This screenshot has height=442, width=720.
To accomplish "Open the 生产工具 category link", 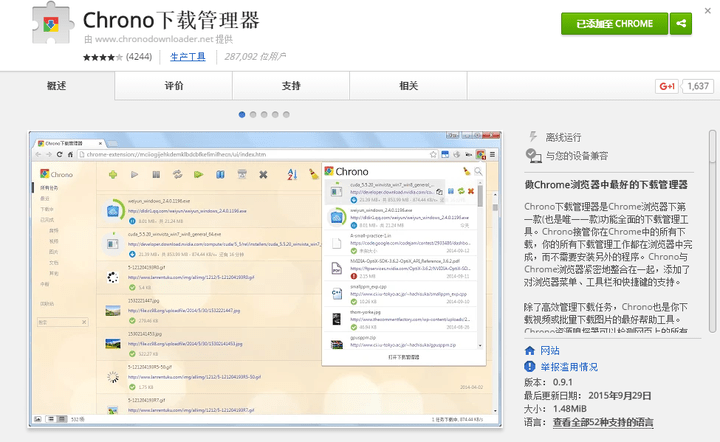I will point(188,57).
